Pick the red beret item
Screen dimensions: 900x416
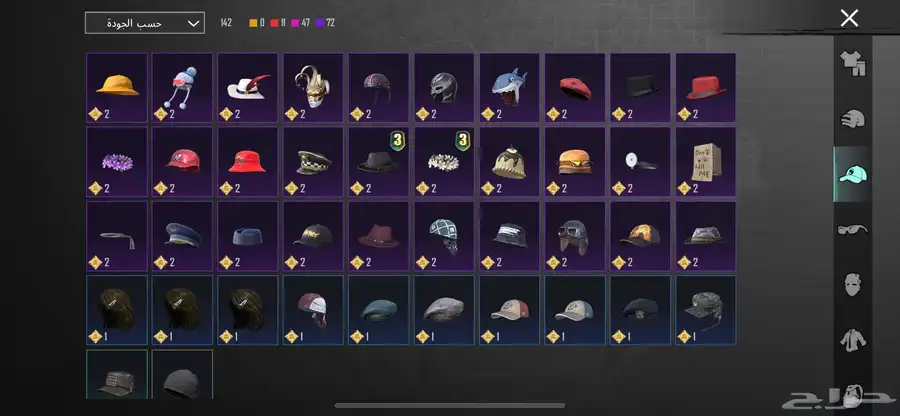tap(575, 88)
